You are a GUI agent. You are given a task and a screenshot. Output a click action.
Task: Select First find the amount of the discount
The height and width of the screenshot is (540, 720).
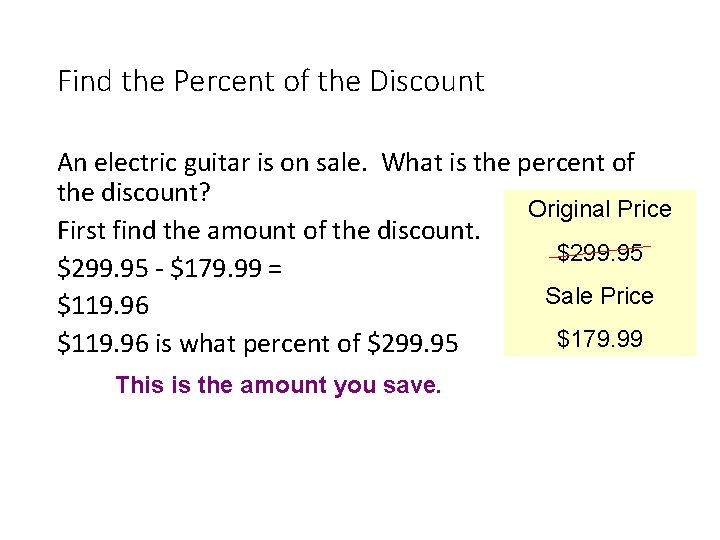[269, 230]
